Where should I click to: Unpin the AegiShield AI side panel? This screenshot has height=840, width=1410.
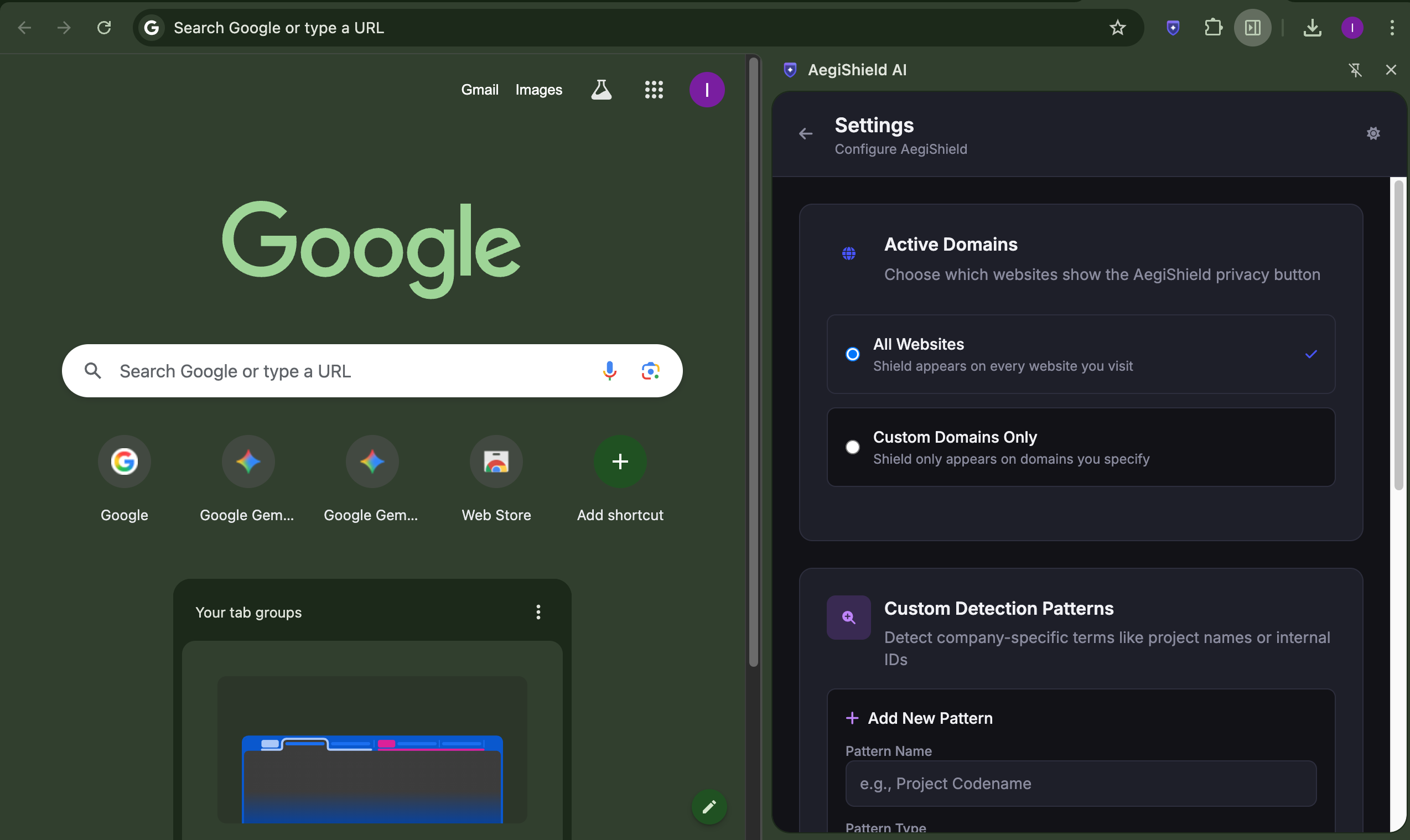click(1355, 70)
